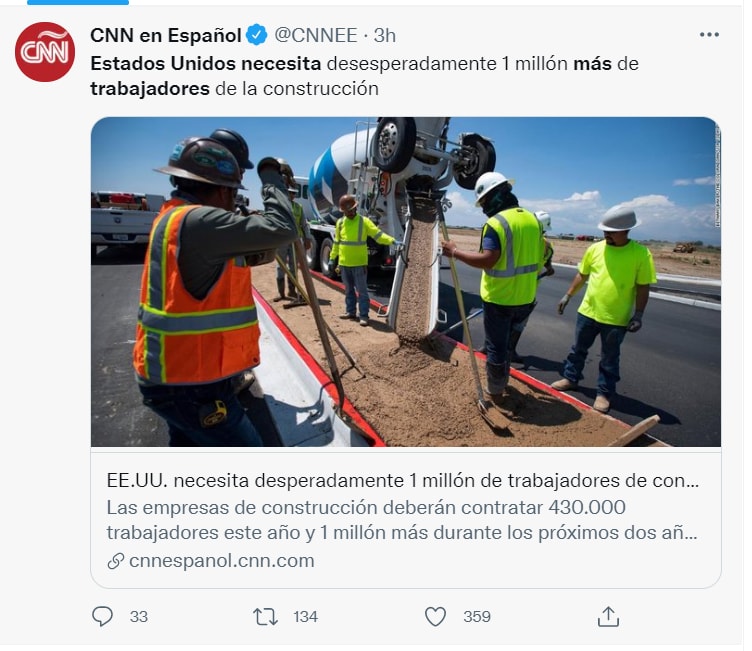The width and height of the screenshot is (752, 651).
Task: Click the article description about 430.000 trabajadores
Action: point(402,520)
